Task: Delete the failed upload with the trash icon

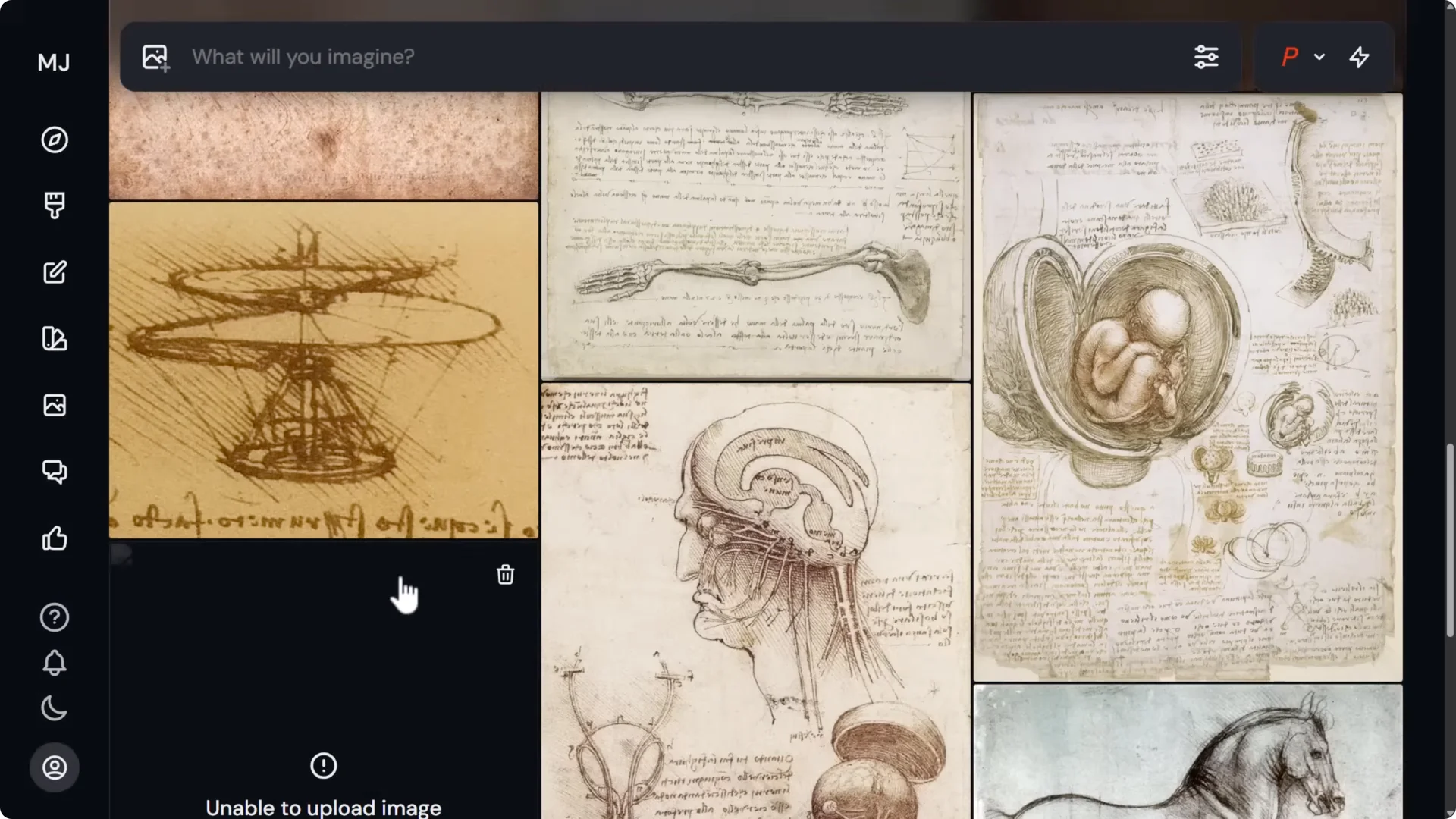Action: (x=505, y=575)
